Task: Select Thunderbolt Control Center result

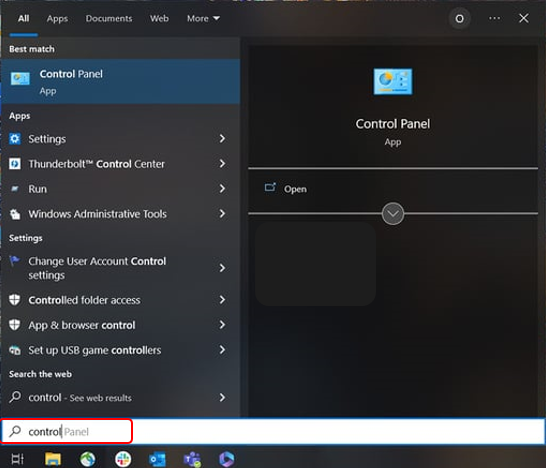Action: (120, 164)
